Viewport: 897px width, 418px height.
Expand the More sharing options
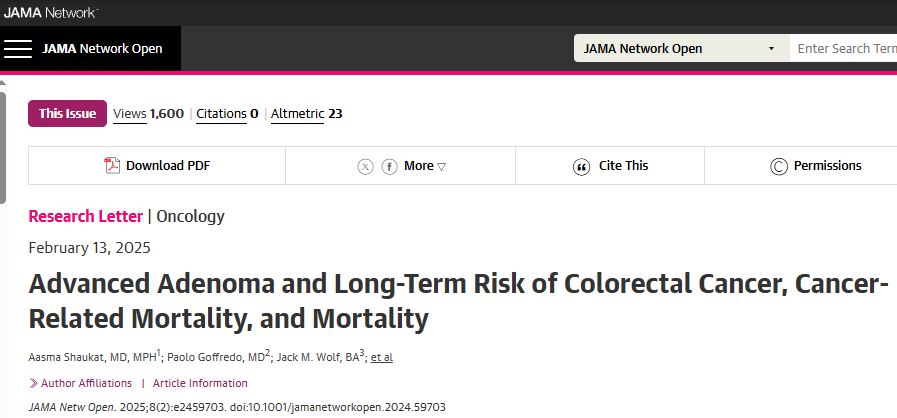point(424,166)
